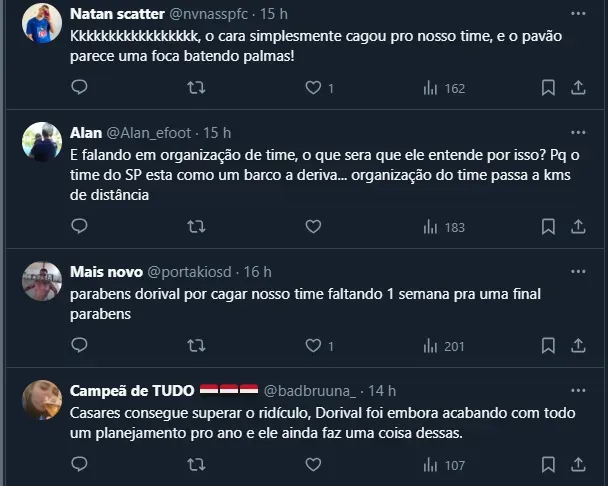View analytics showing 183 views
The width and height of the screenshot is (608, 486).
445,227
